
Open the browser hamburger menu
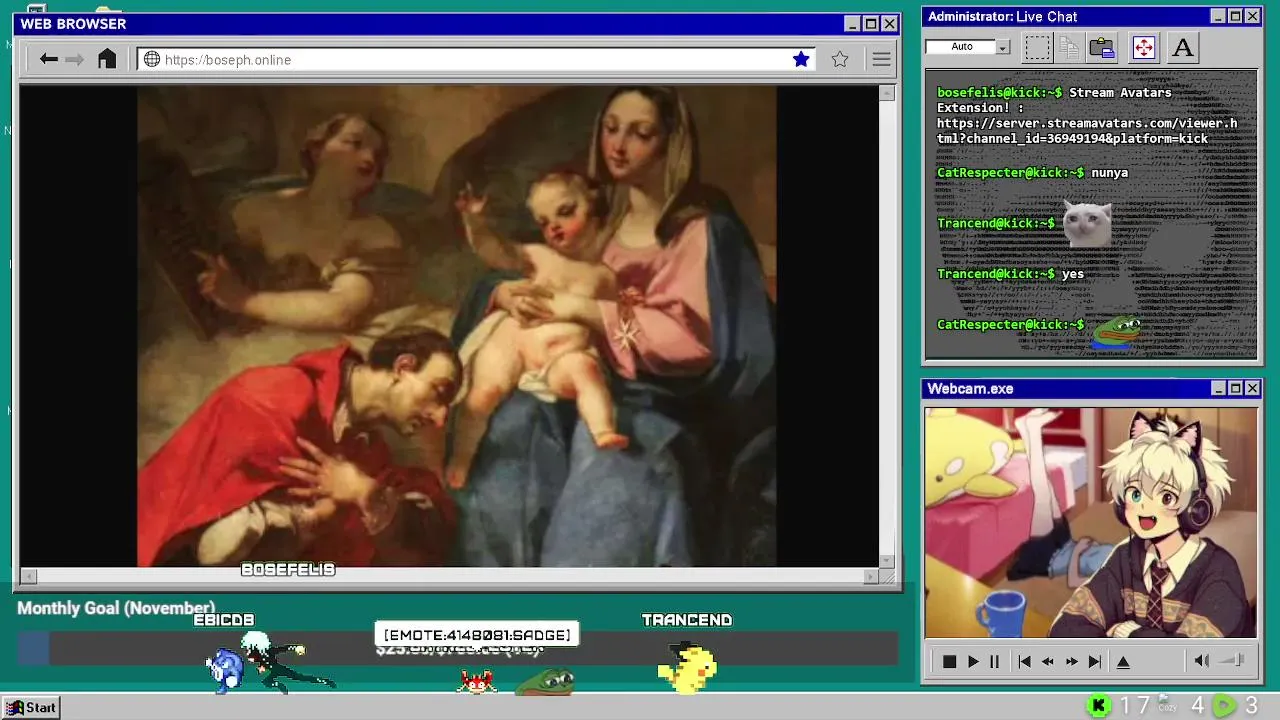point(881,59)
